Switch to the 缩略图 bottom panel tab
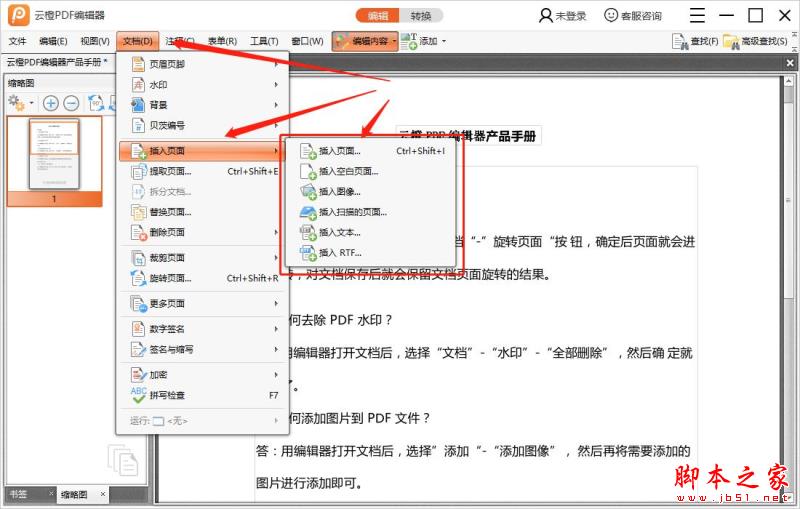The height and width of the screenshot is (509, 800). (74, 494)
